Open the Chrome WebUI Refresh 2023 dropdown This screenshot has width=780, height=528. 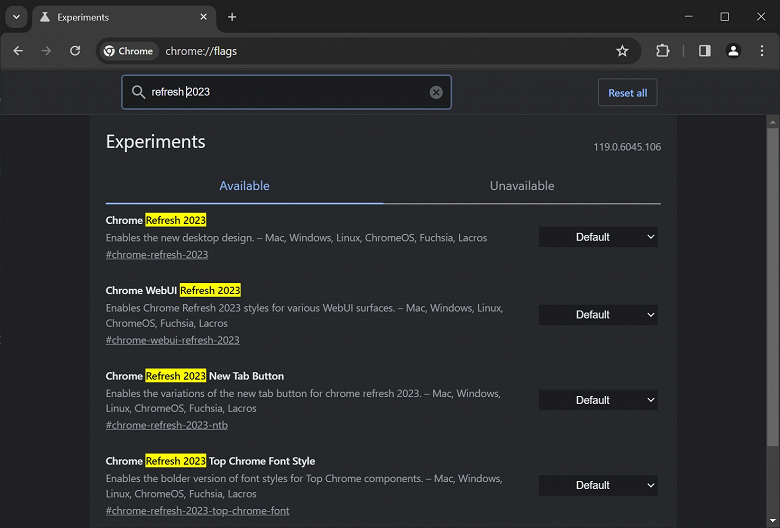pos(598,315)
